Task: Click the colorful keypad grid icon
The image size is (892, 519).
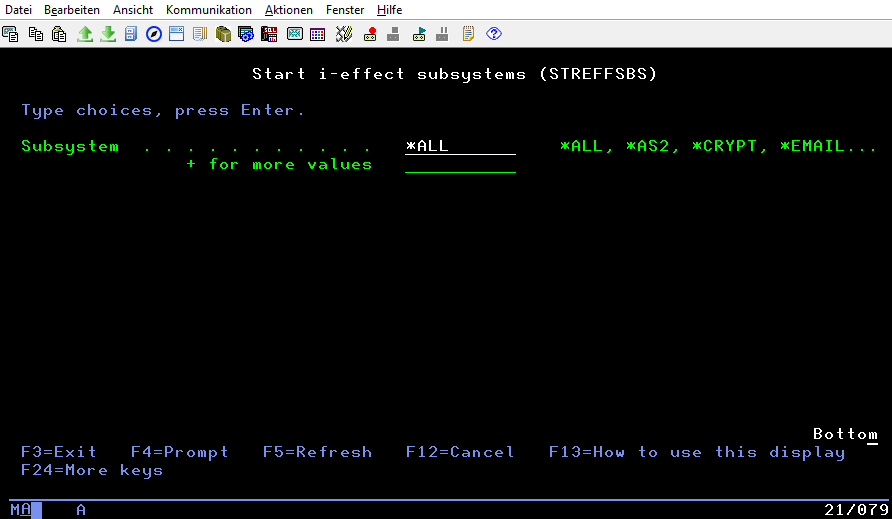Action: pyautogui.click(x=318, y=34)
